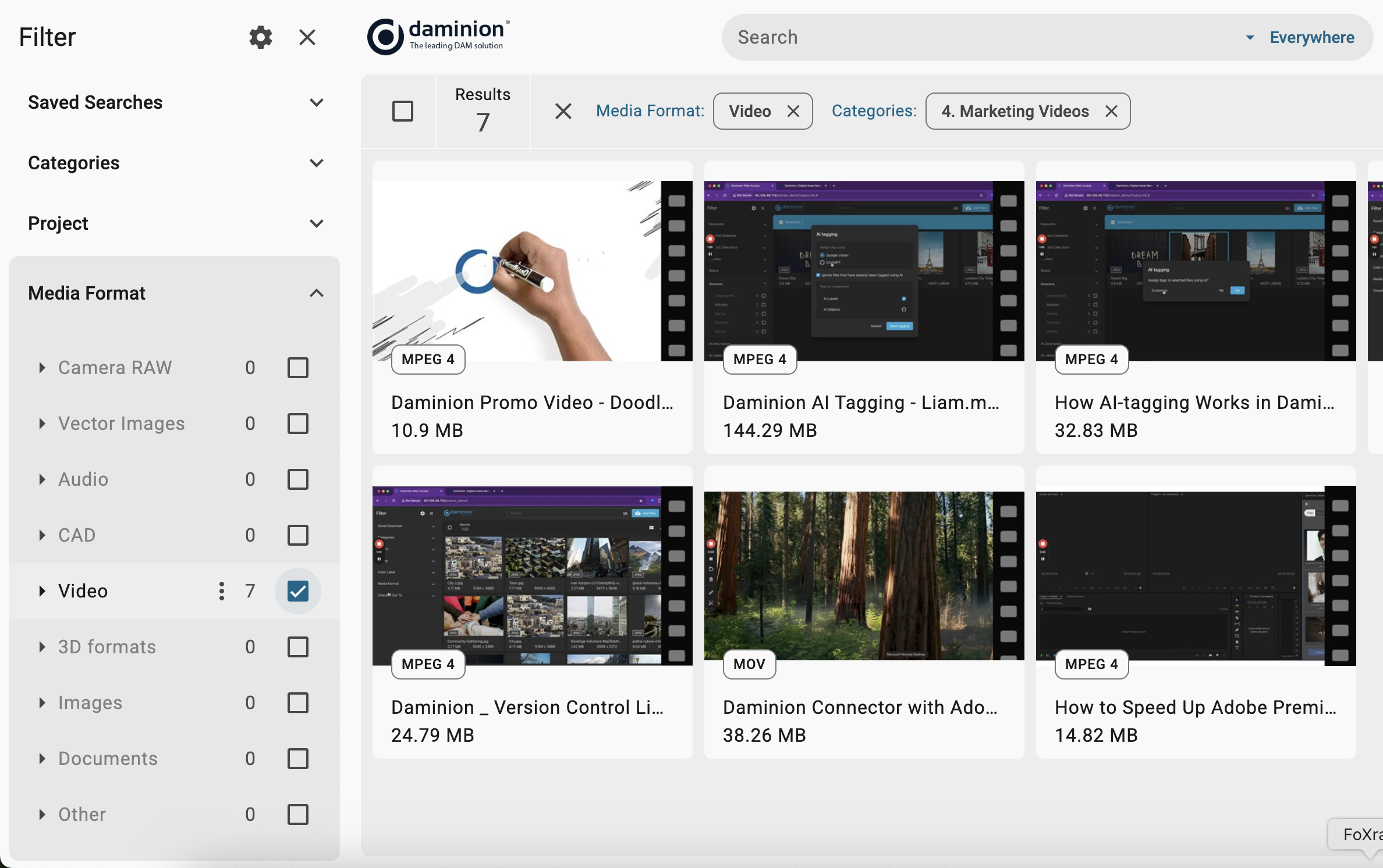Clear all active filters
This screenshot has width=1383, height=868.
[563, 111]
